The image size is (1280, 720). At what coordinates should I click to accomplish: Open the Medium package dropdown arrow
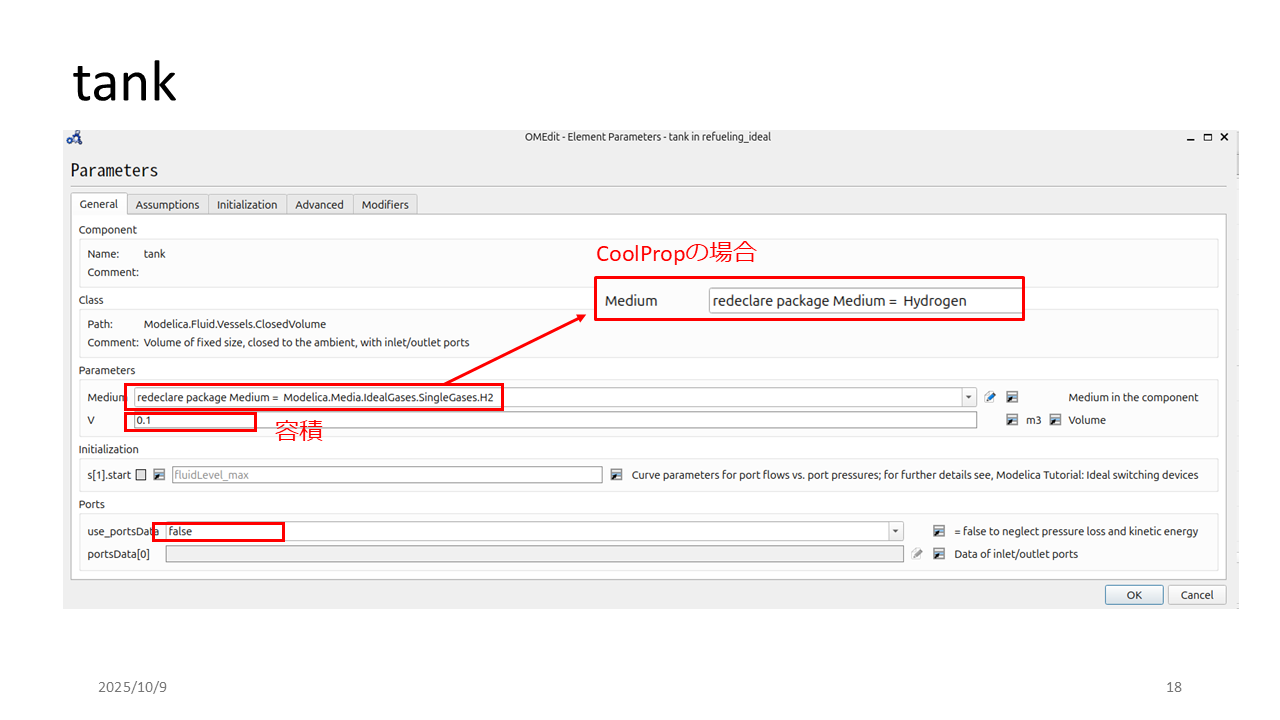pyautogui.click(x=968, y=397)
